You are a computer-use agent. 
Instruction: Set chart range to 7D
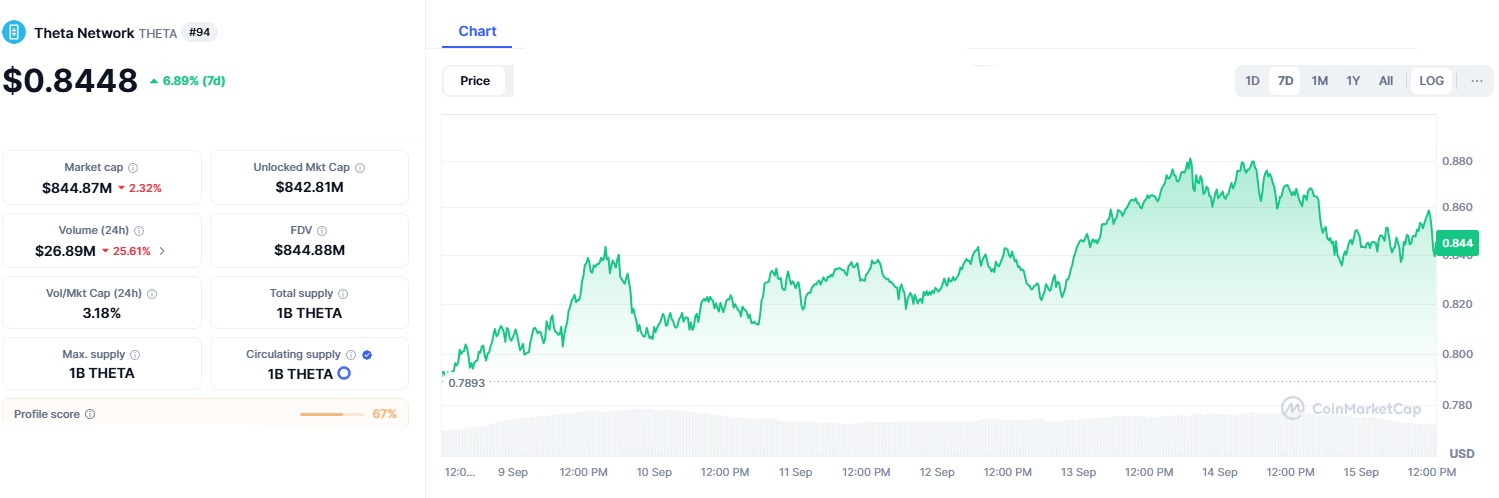click(x=1285, y=81)
